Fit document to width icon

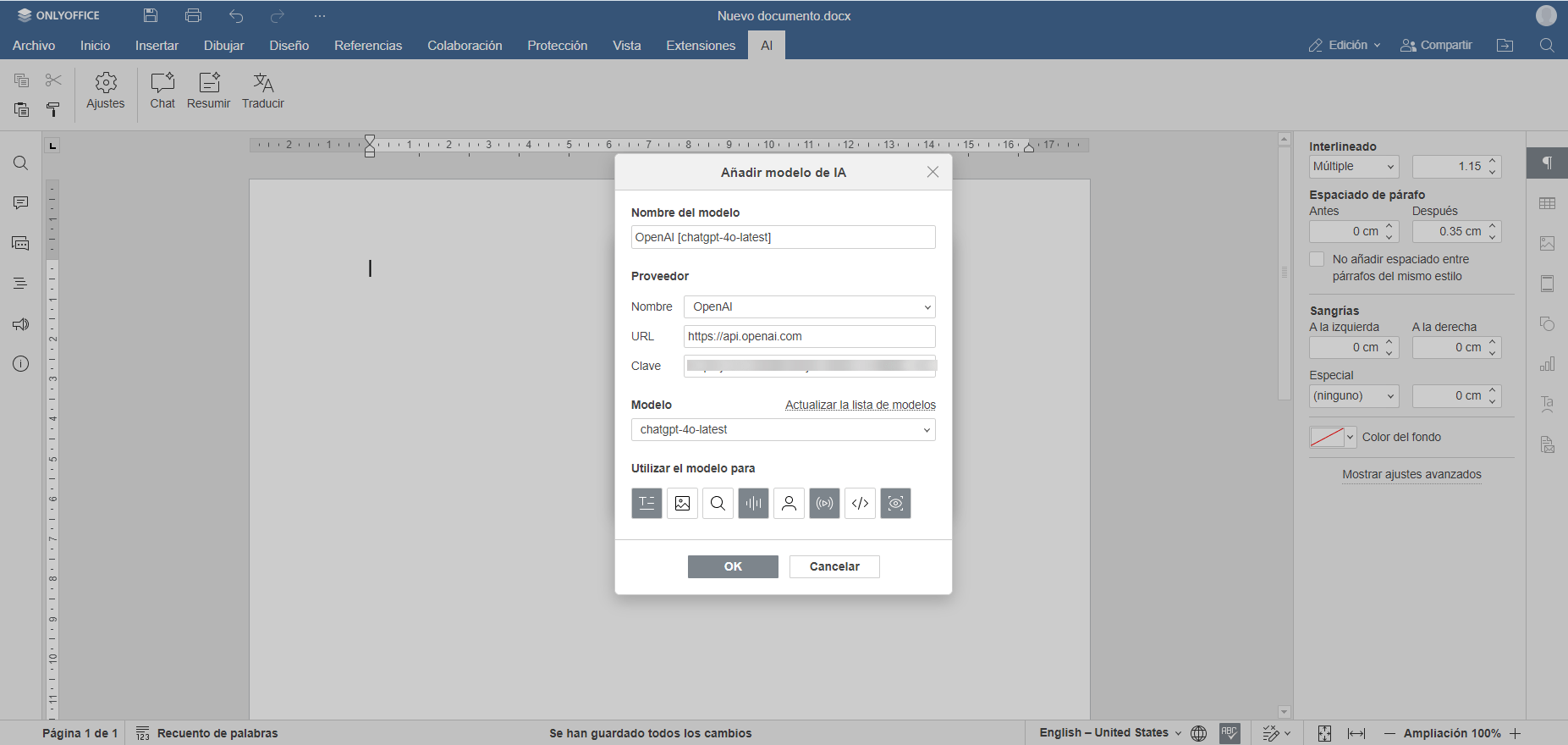1356,733
